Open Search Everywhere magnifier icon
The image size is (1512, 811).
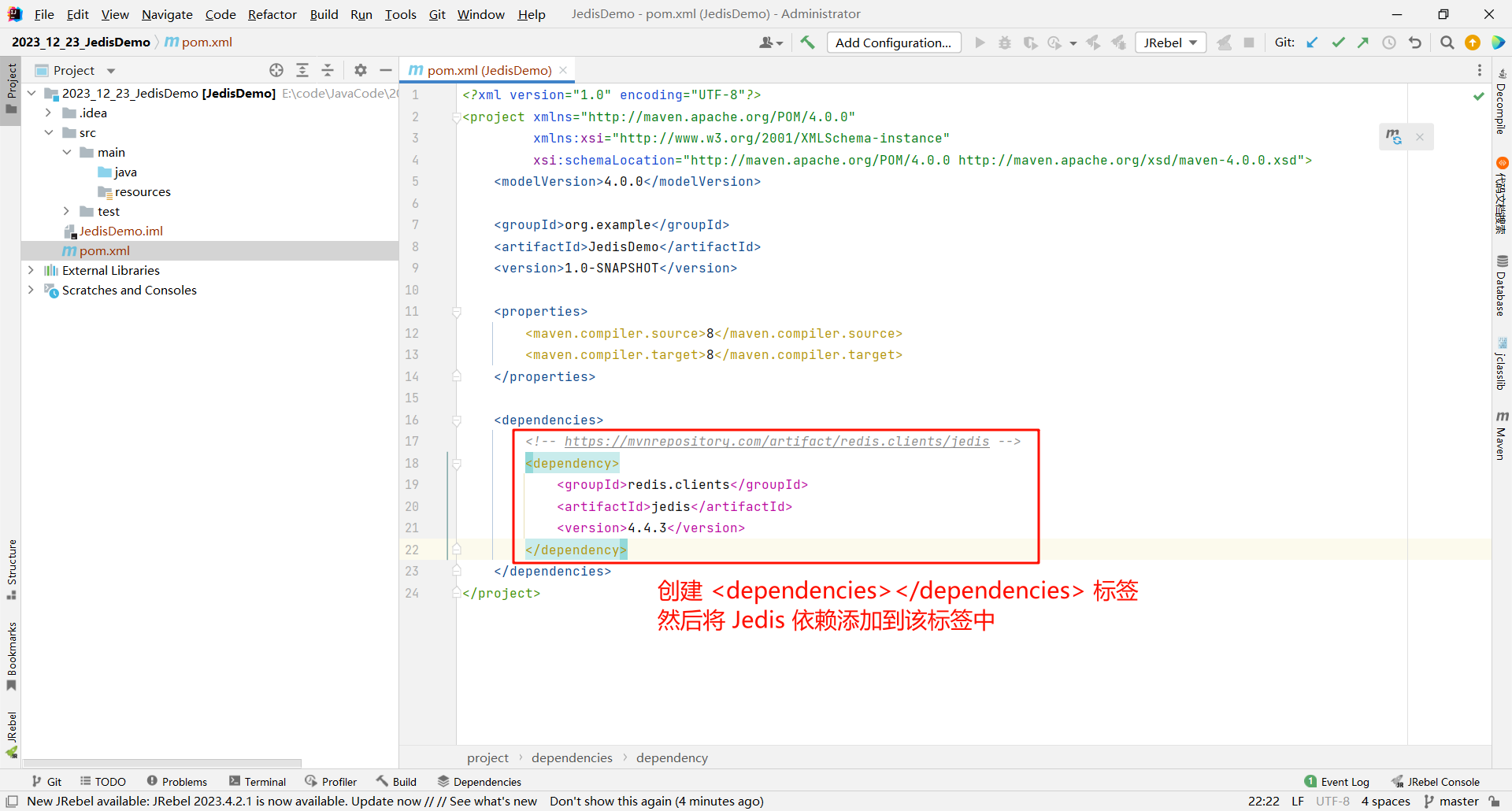click(x=1447, y=43)
